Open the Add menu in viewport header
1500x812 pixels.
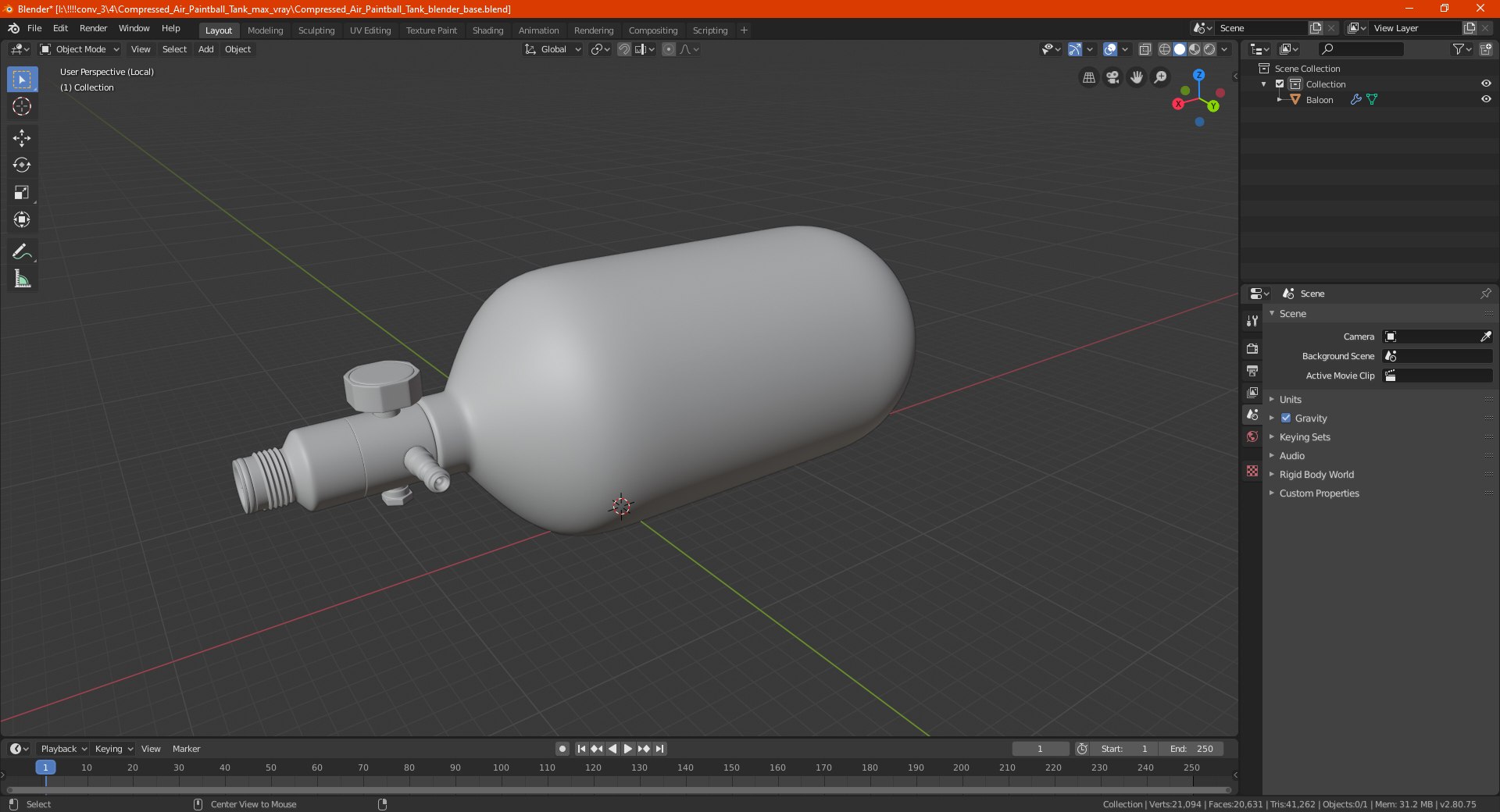coord(205,49)
